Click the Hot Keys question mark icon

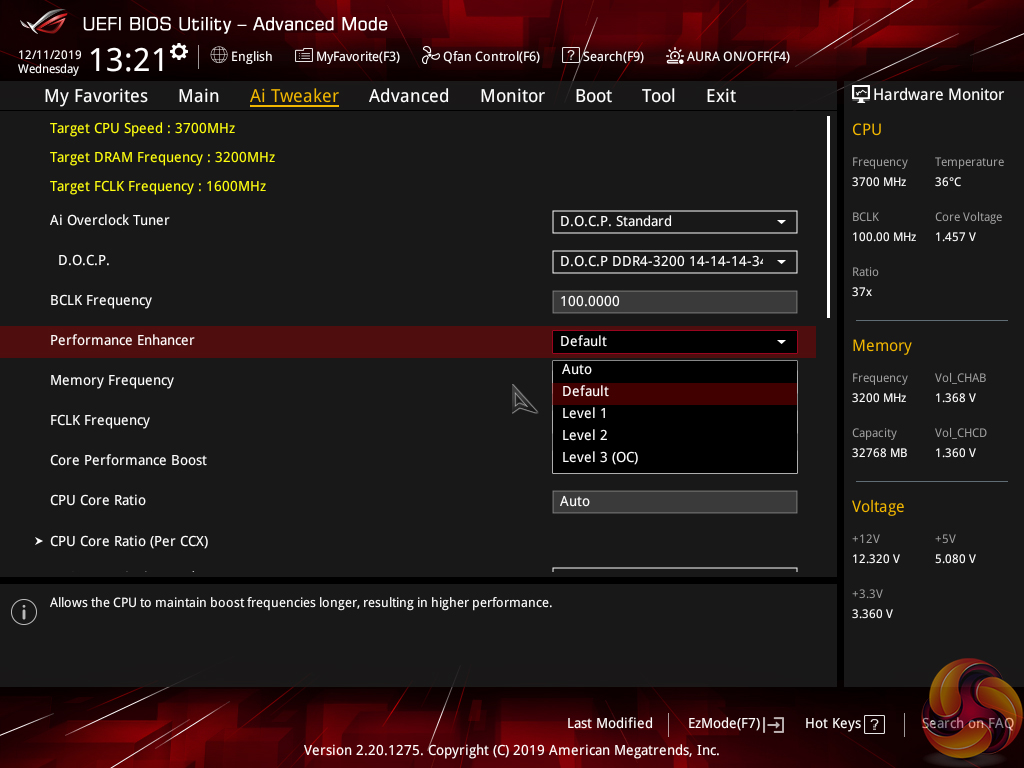[x=874, y=724]
